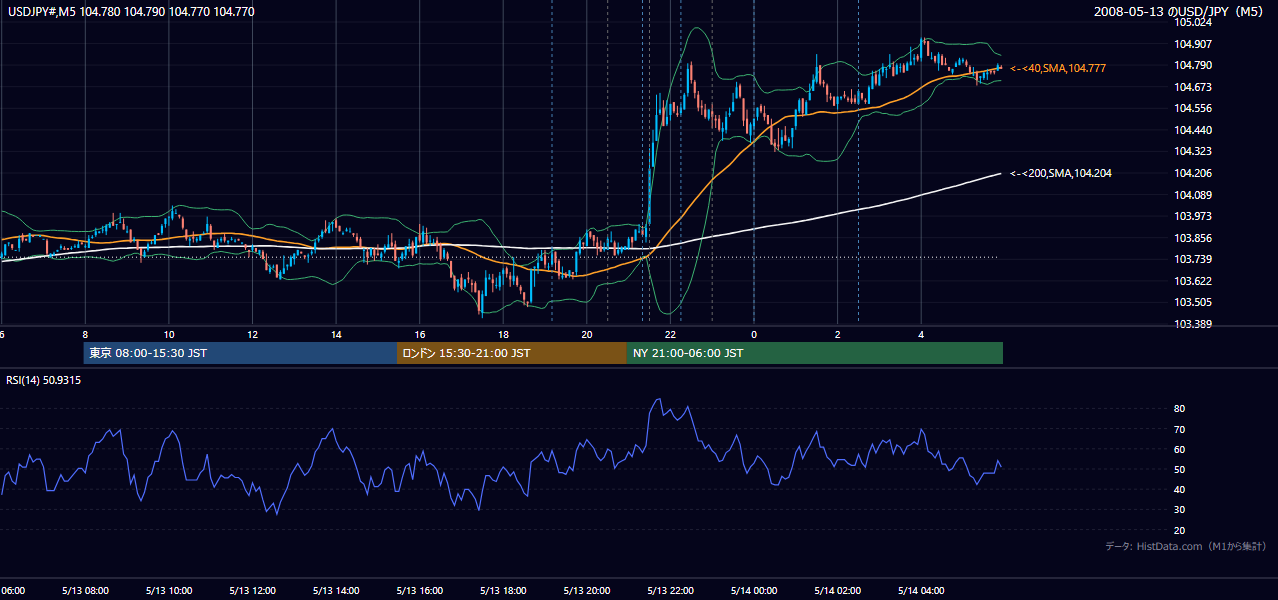
Task: Click RSI scale value 60
Action: (1180, 449)
